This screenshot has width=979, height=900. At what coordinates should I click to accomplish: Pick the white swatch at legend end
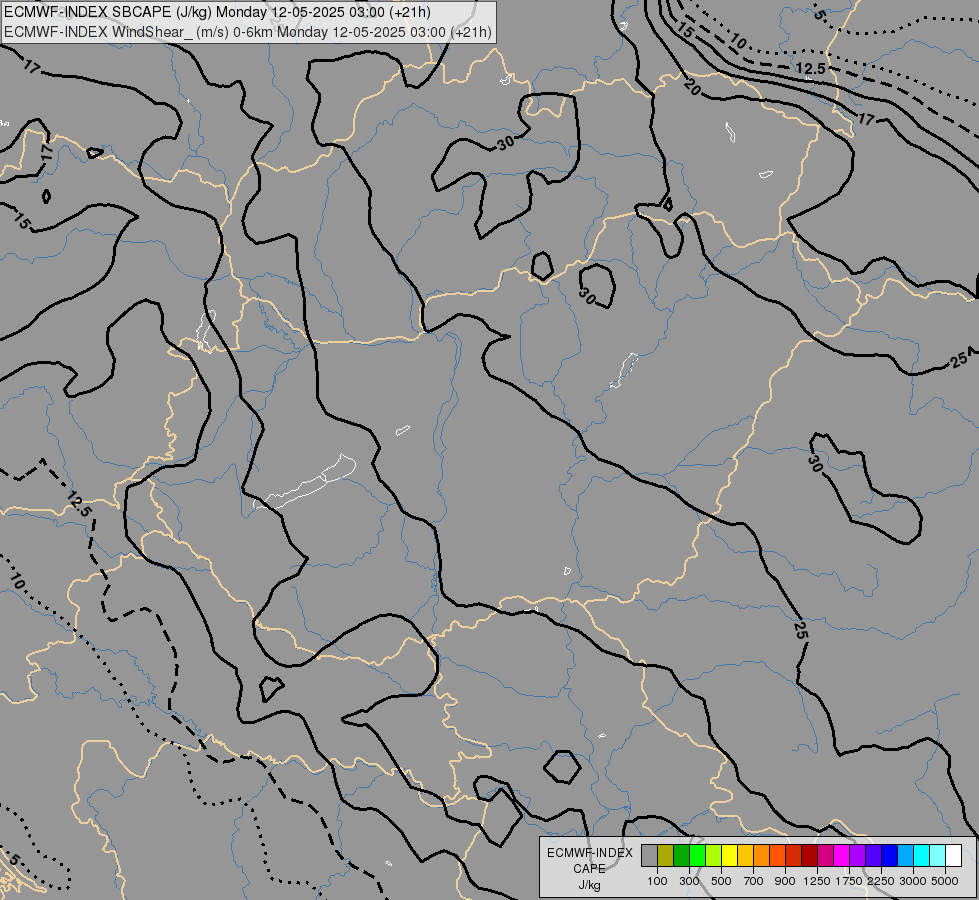[x=954, y=856]
